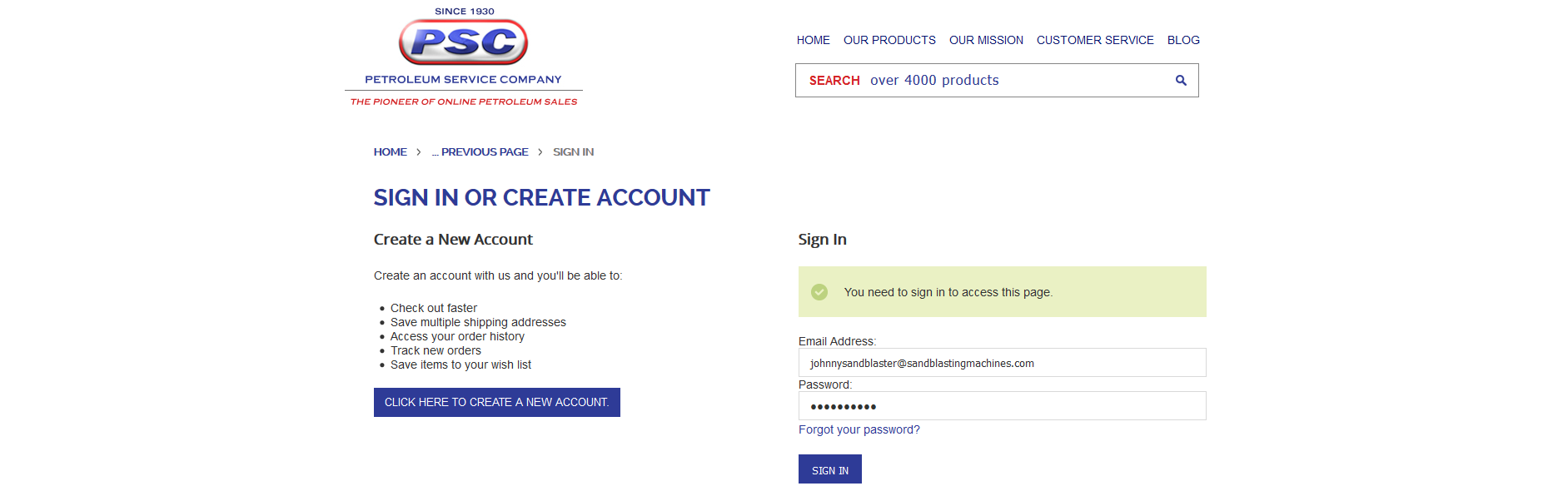Submit the form with SIGN IN button
This screenshot has width=1568, height=491.
pyautogui.click(x=829, y=469)
